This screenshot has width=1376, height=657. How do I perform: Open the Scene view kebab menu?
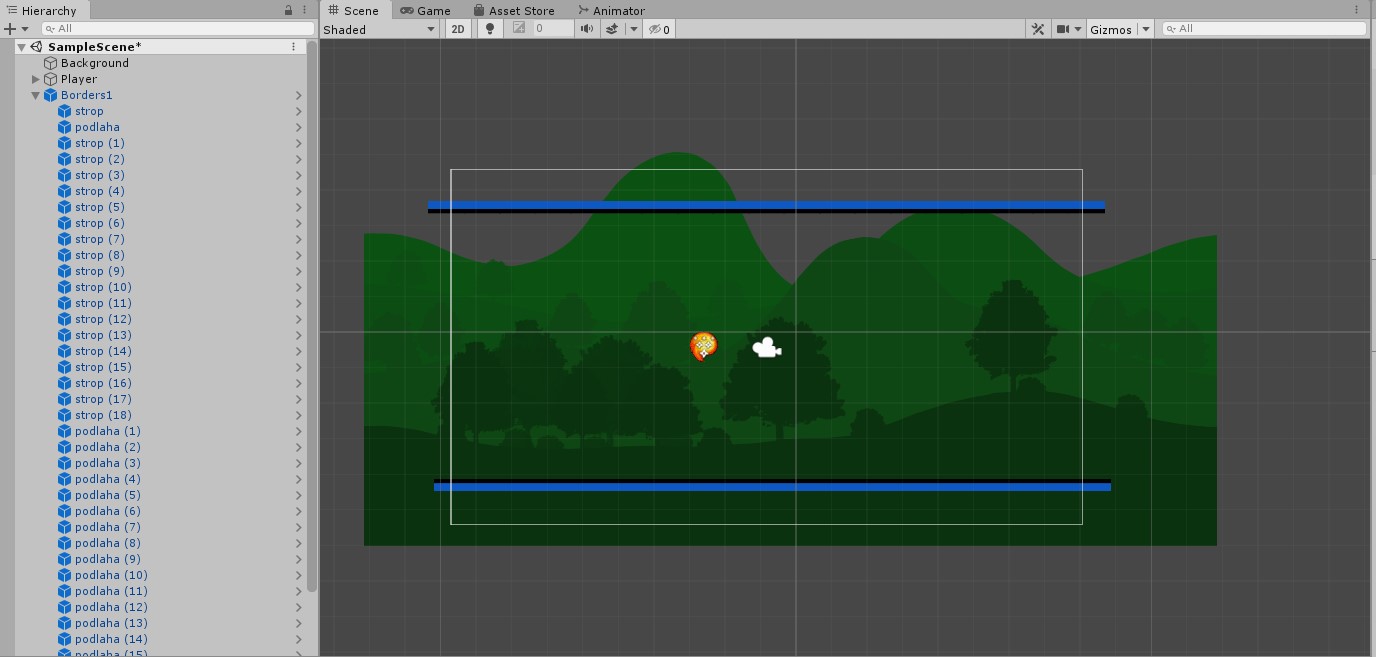(x=1356, y=9)
